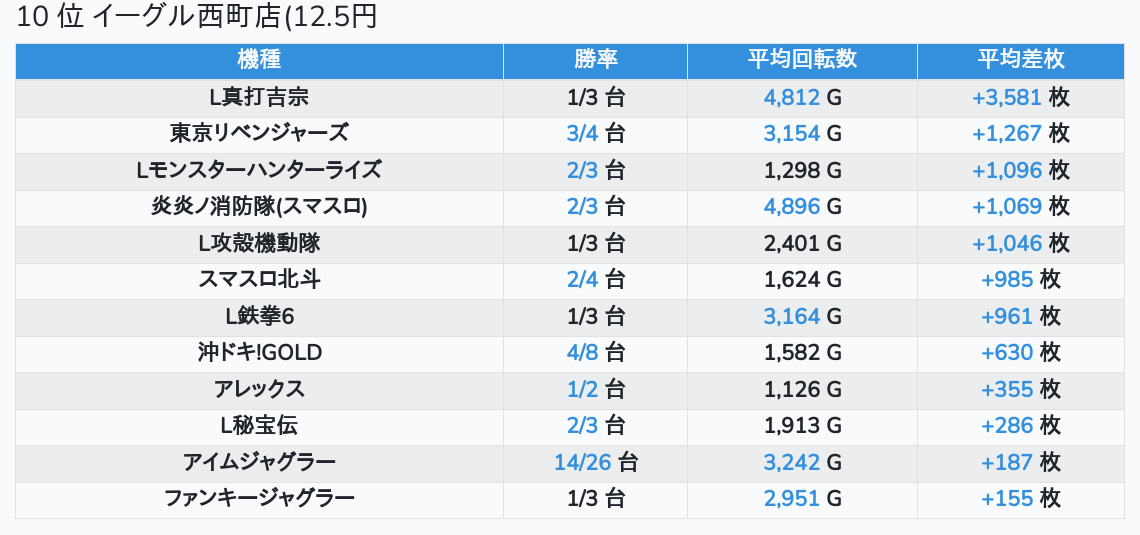Screen dimensions: 1140x535
Task: Select L攻殻機動隊 machine name
Action: 259,243
